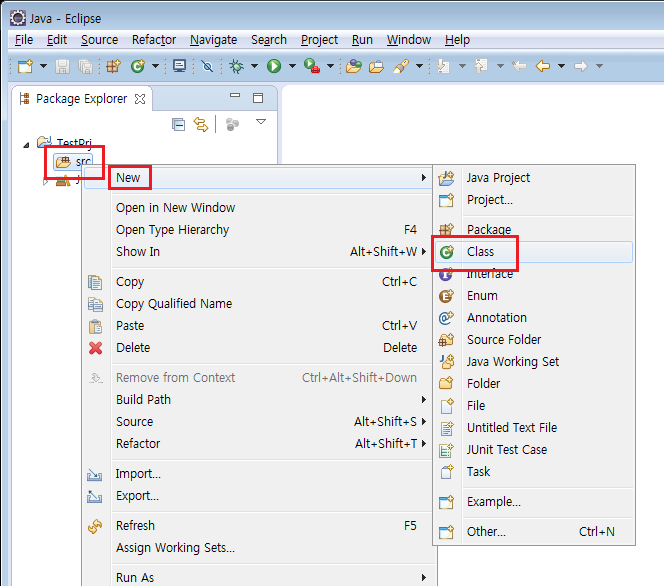Close the Package Explorer tab
The height and width of the screenshot is (586, 664).
tap(140, 99)
